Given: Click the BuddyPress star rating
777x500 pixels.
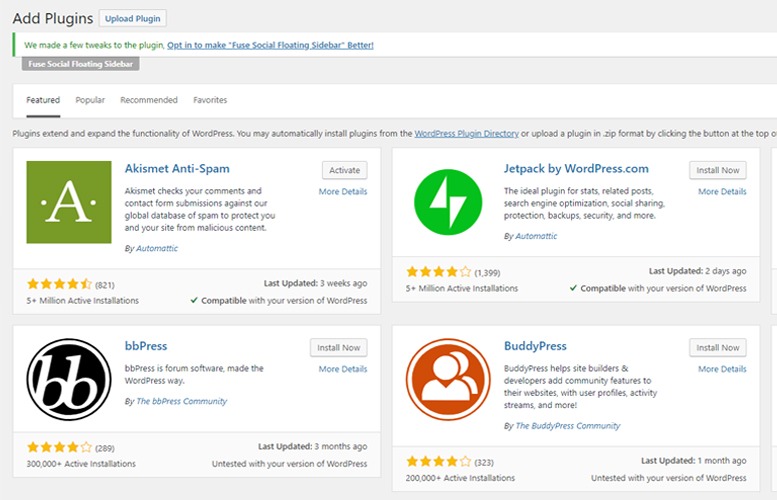Looking at the screenshot, I should pyautogui.click(x=439, y=462).
